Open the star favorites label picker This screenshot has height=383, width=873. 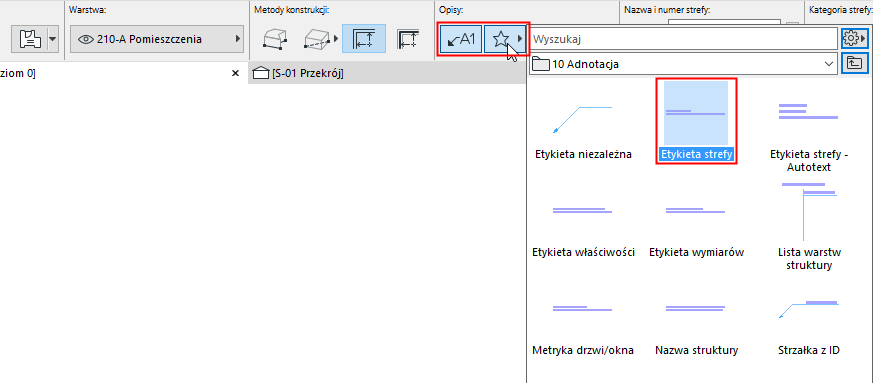click(506, 39)
